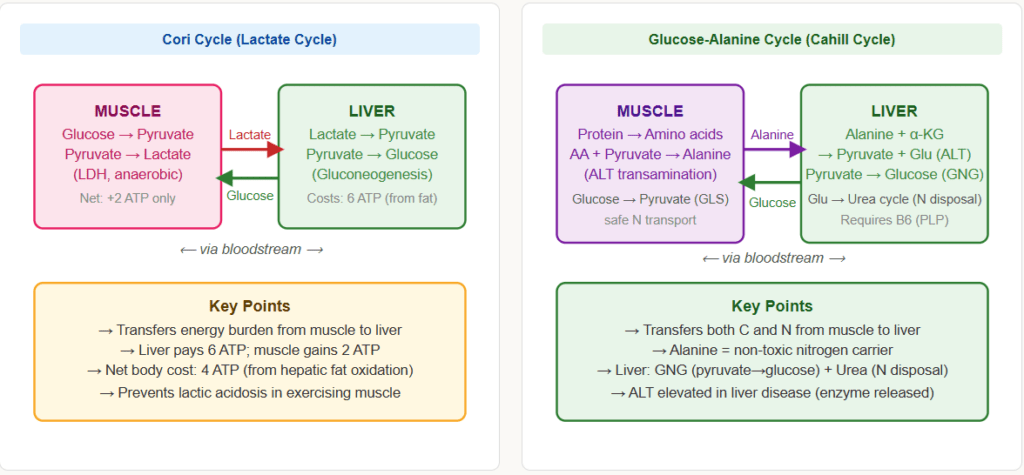Select the Cori Cycle (Lactate Cycle) header
Viewport: 1024px width, 475px height.
pos(249,40)
